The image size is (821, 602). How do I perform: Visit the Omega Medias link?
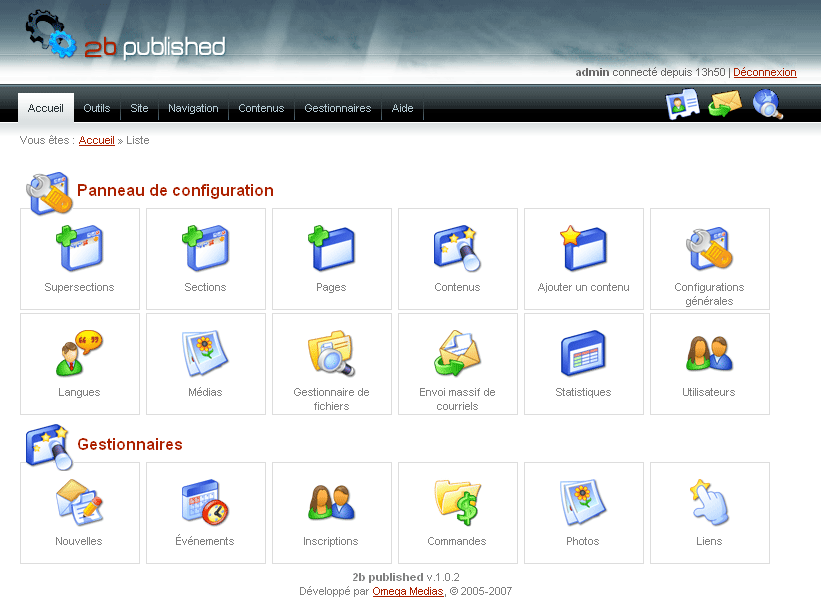coord(408,591)
